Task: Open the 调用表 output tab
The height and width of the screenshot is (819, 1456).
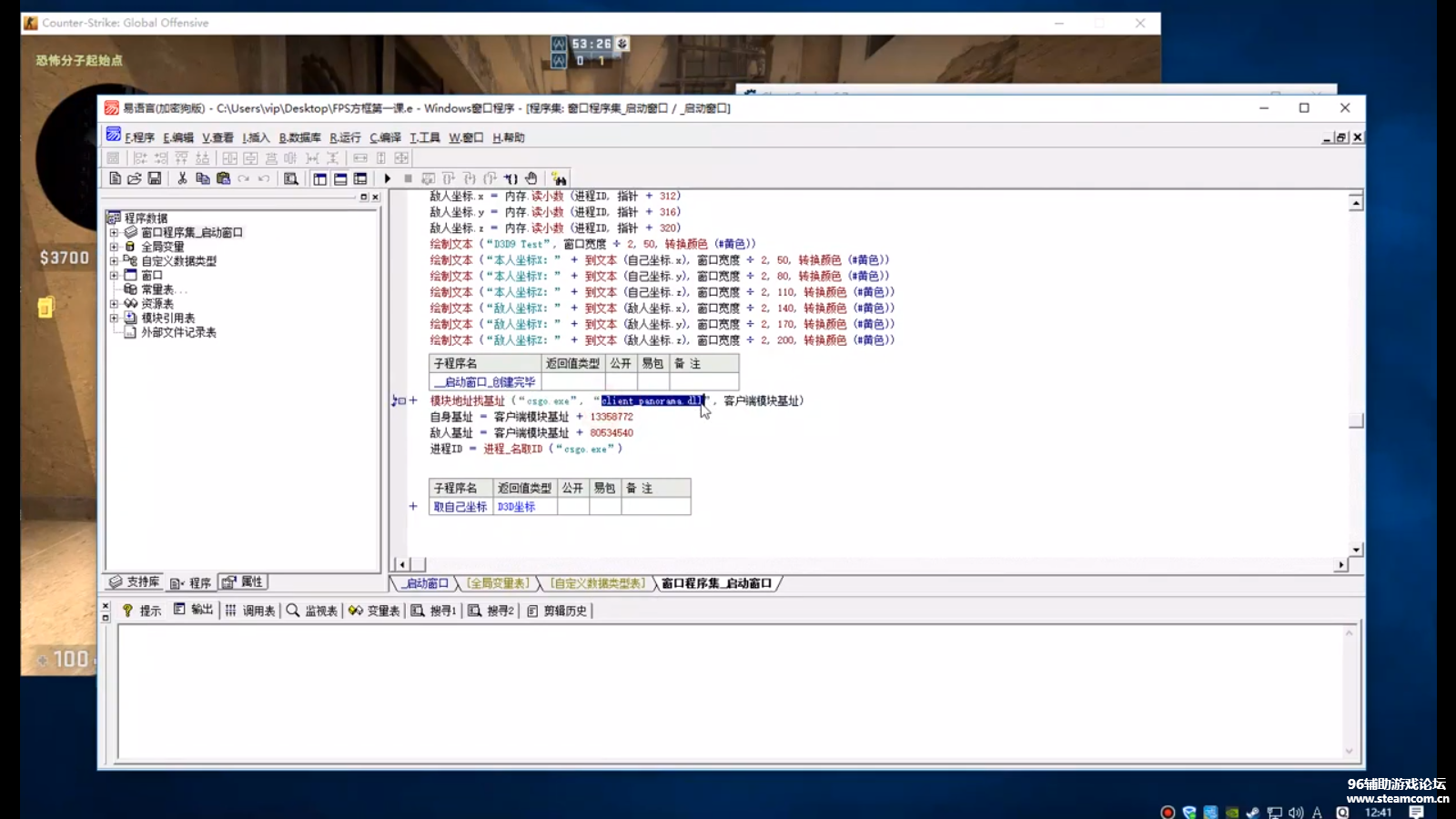Action: [250, 611]
